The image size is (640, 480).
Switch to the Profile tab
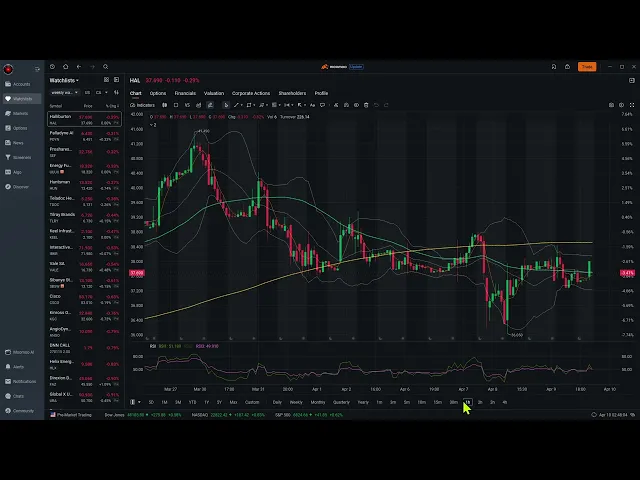321,93
